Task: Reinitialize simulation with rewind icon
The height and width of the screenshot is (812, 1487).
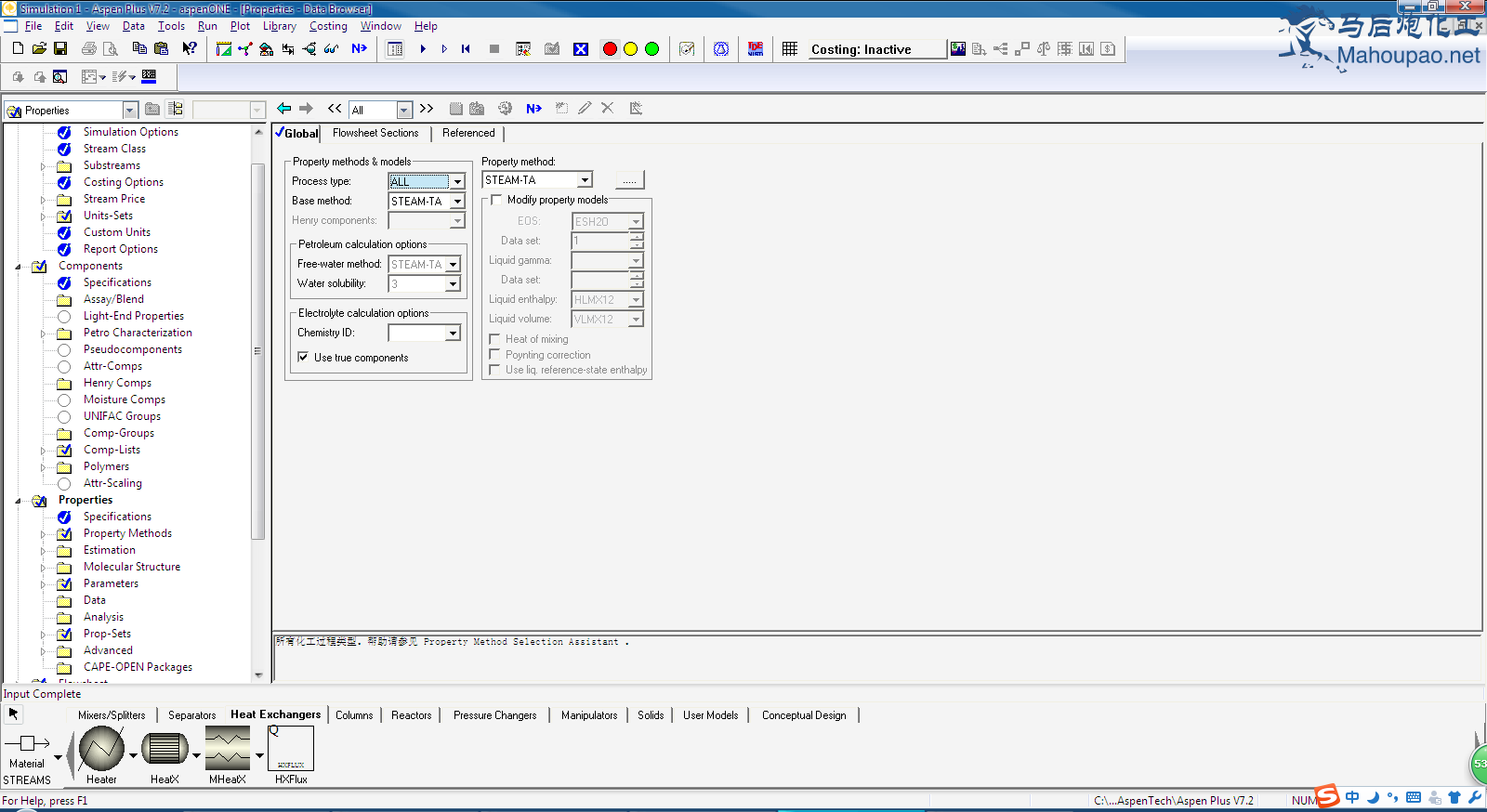Action: (x=466, y=49)
